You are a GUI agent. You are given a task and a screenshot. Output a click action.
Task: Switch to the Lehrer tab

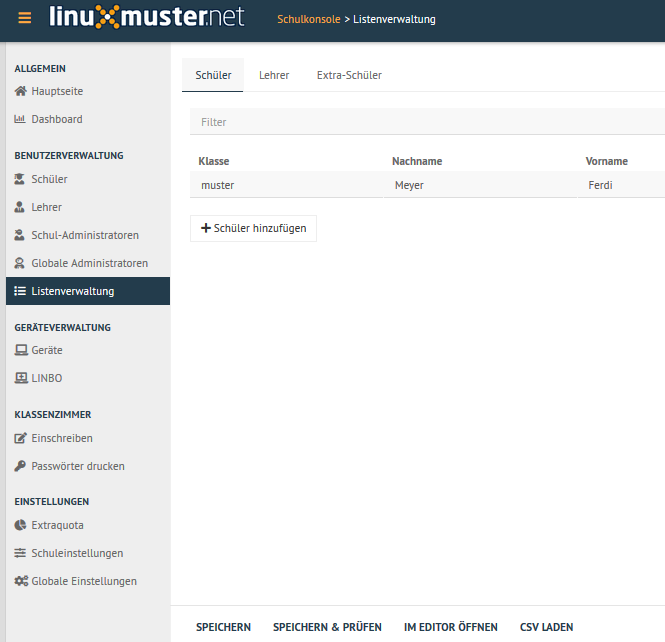274,75
